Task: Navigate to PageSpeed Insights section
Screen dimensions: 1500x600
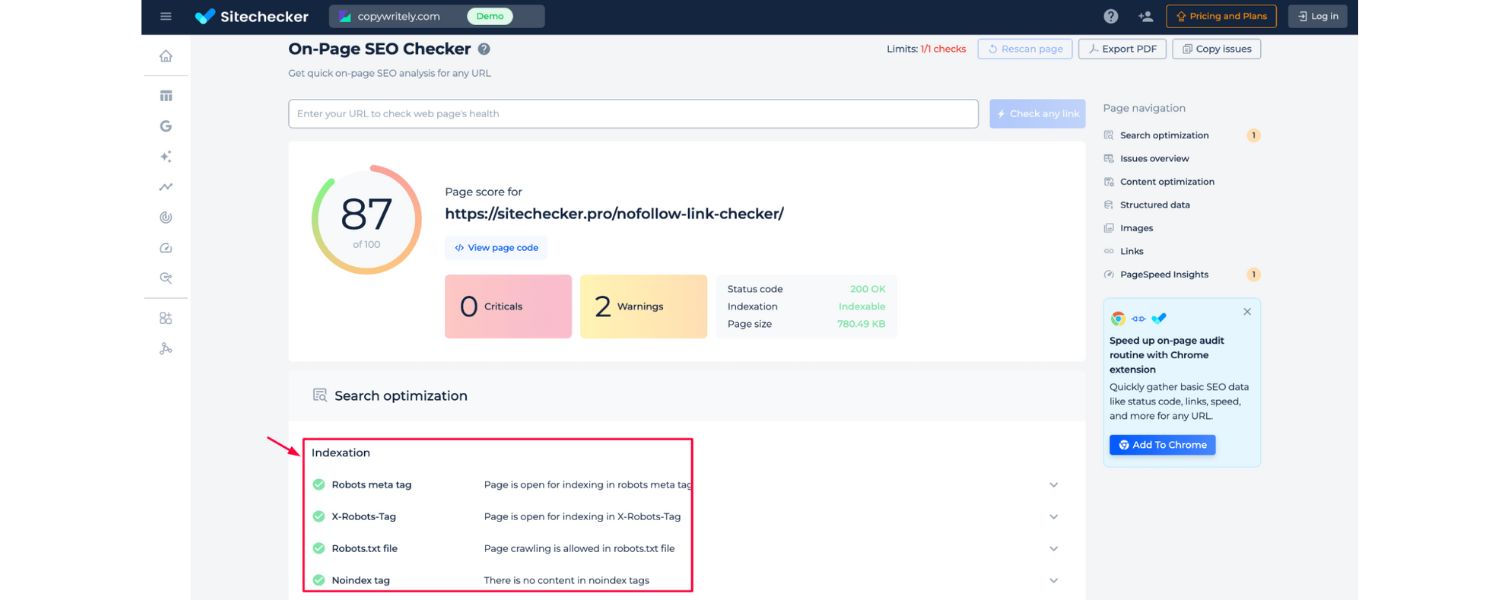Action: [1163, 274]
